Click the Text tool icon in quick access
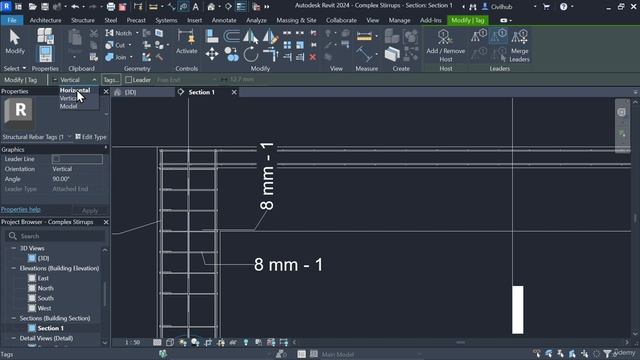This screenshot has height=360, width=640. pyautogui.click(x=196, y=7)
